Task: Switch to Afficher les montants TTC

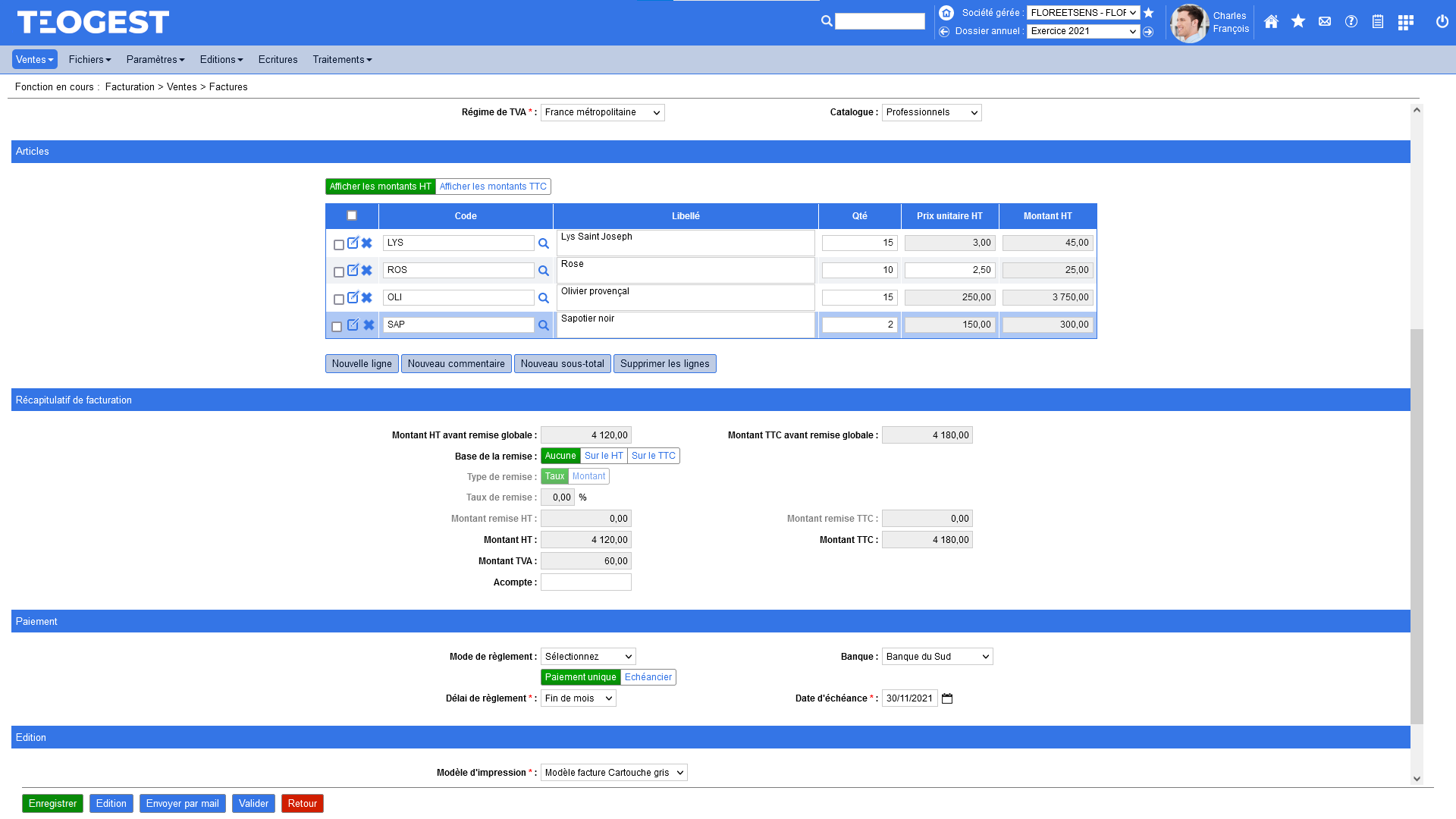Action: pos(493,187)
